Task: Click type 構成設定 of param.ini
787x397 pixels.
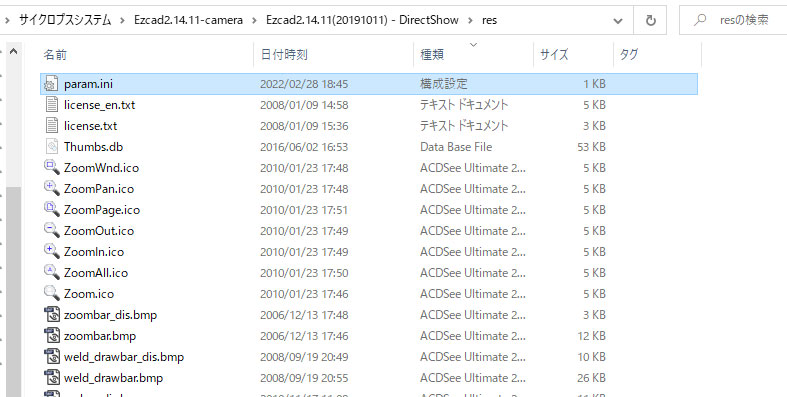Action: [444, 84]
